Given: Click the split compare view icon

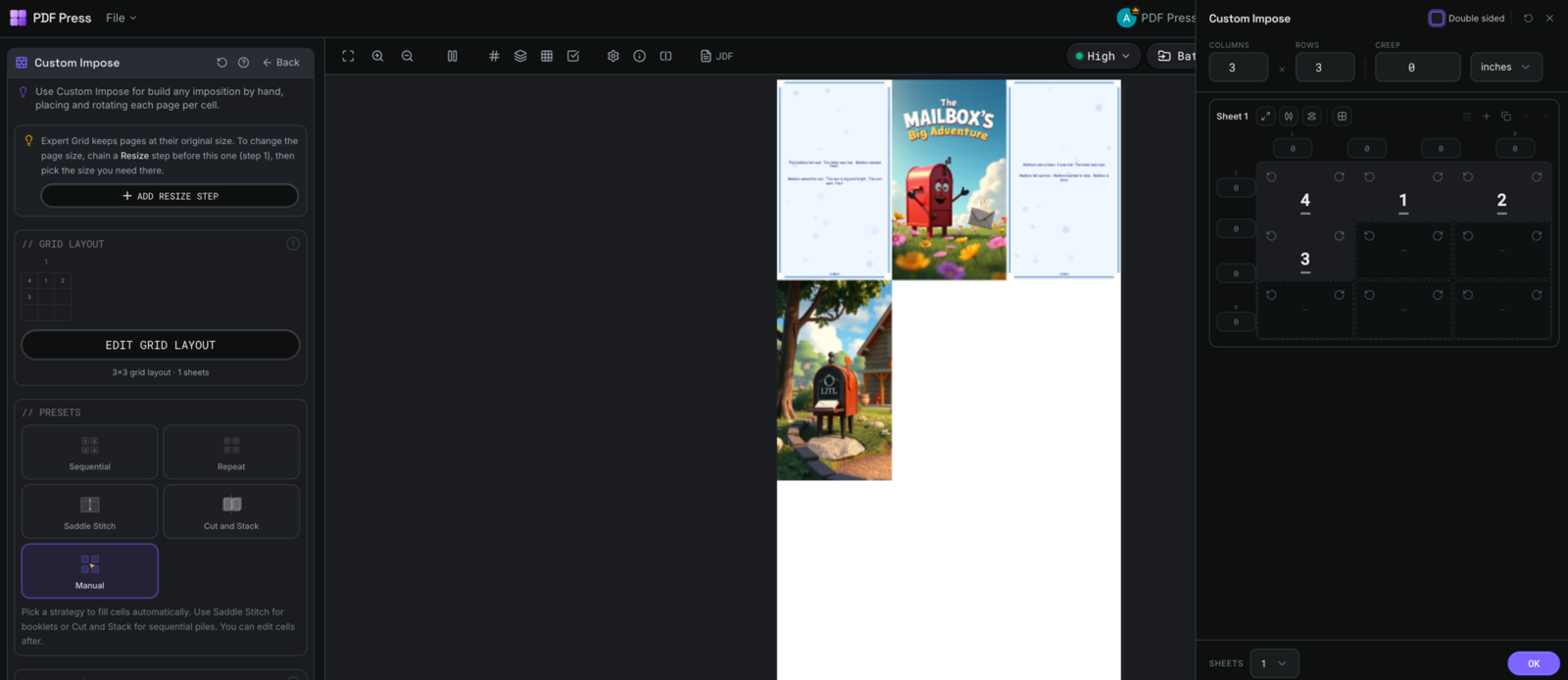Looking at the screenshot, I should 665,56.
